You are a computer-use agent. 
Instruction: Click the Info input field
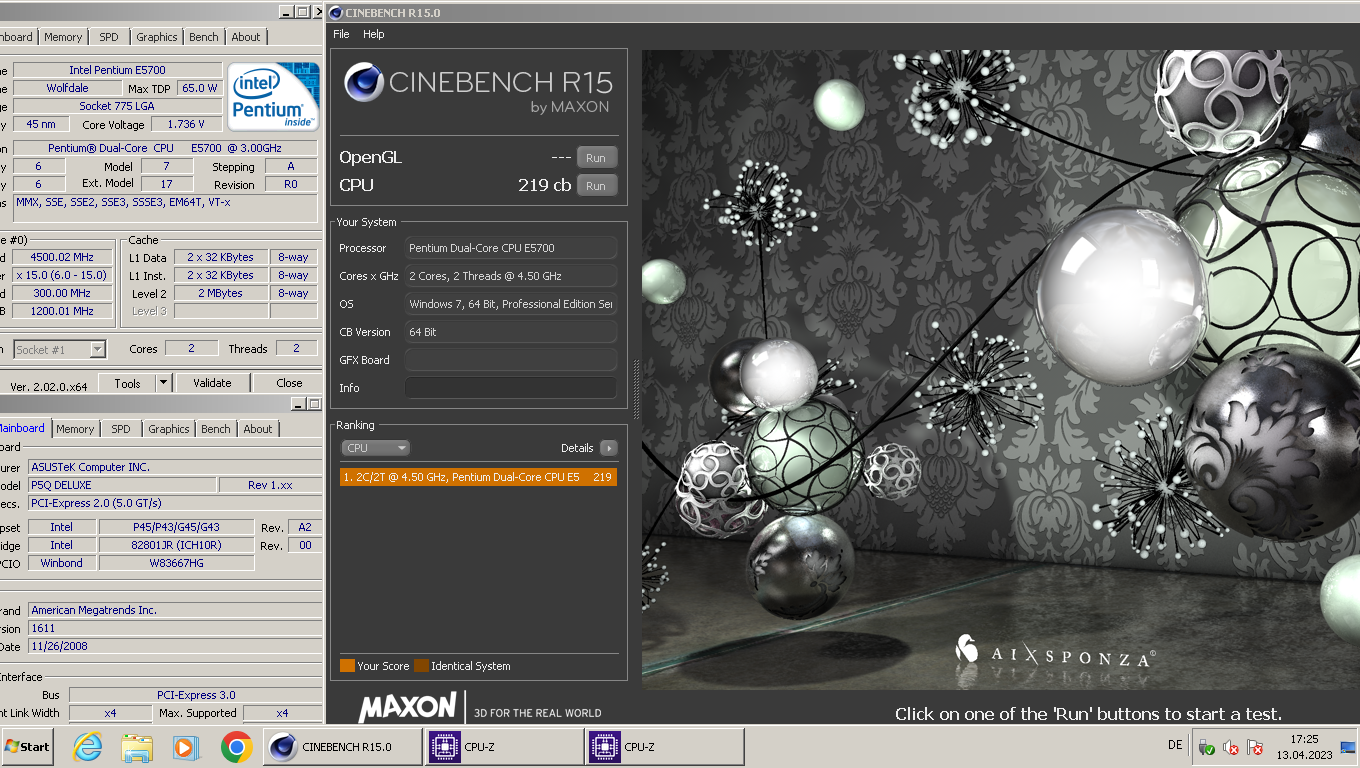click(x=510, y=388)
